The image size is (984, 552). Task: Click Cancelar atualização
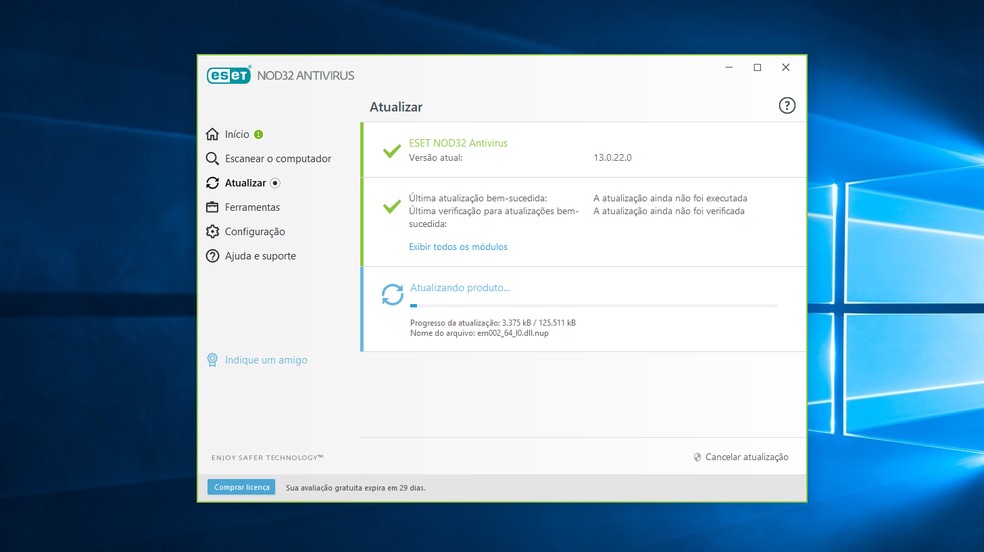coord(747,457)
